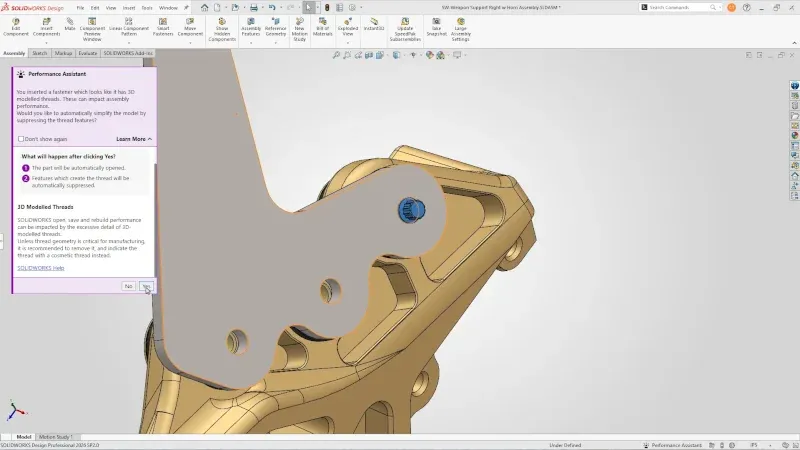This screenshot has height=450, width=800.
Task: Open the Edit menu
Action: [x=95, y=8]
